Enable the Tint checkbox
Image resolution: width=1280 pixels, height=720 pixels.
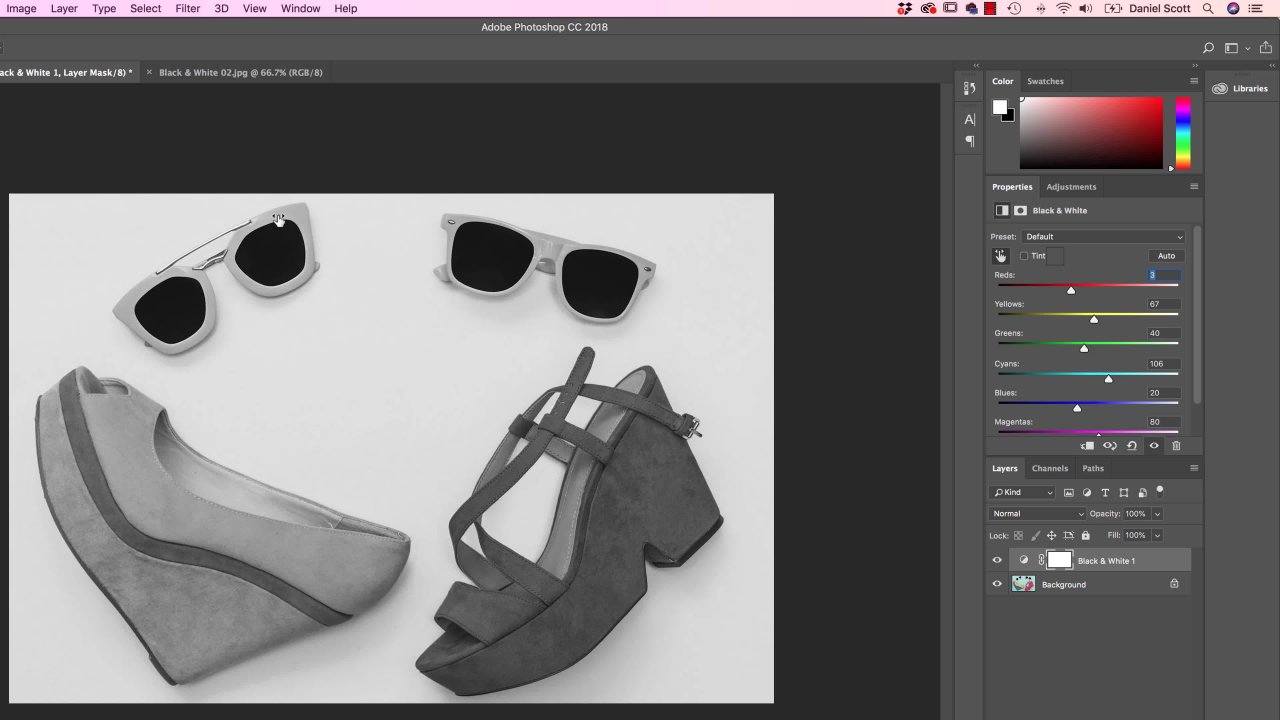(x=1024, y=256)
